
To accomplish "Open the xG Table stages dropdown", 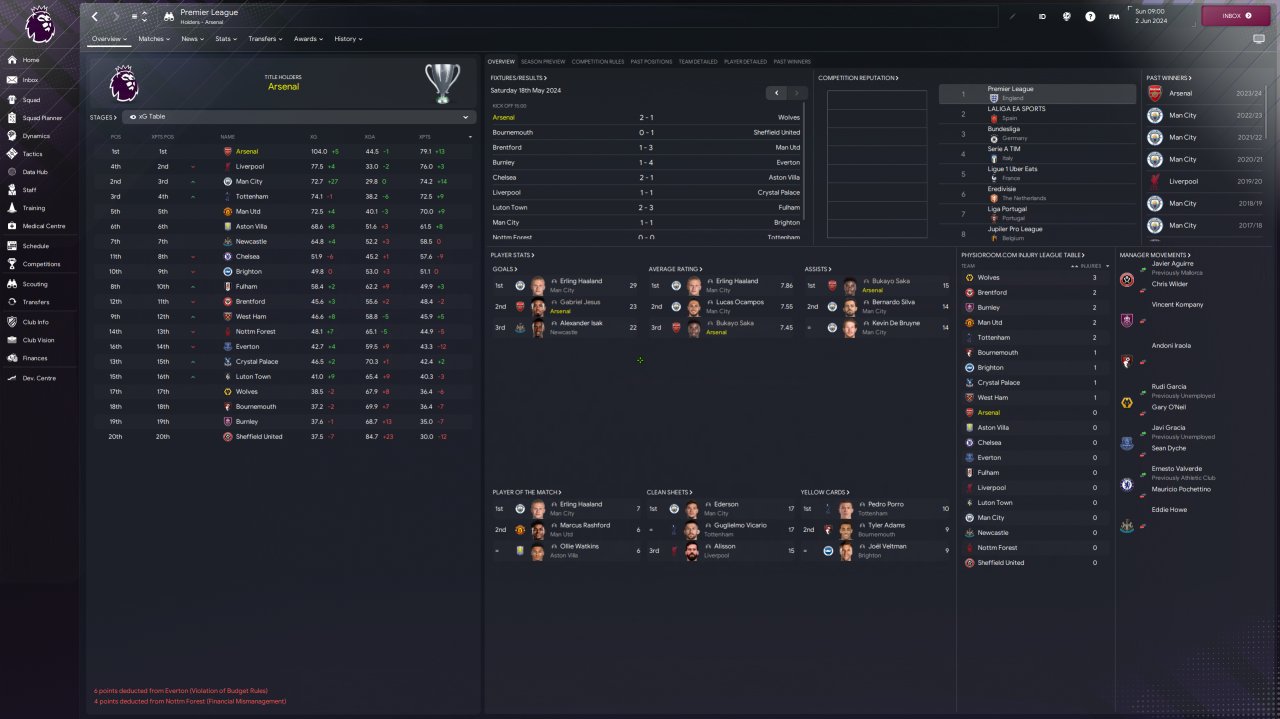I will point(298,117).
